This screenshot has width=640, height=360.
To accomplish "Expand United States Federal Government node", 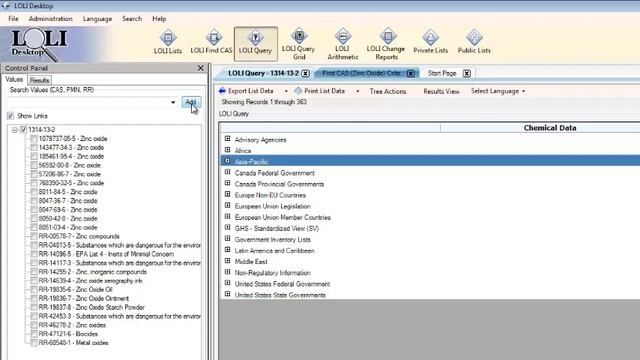I will click(227, 283).
